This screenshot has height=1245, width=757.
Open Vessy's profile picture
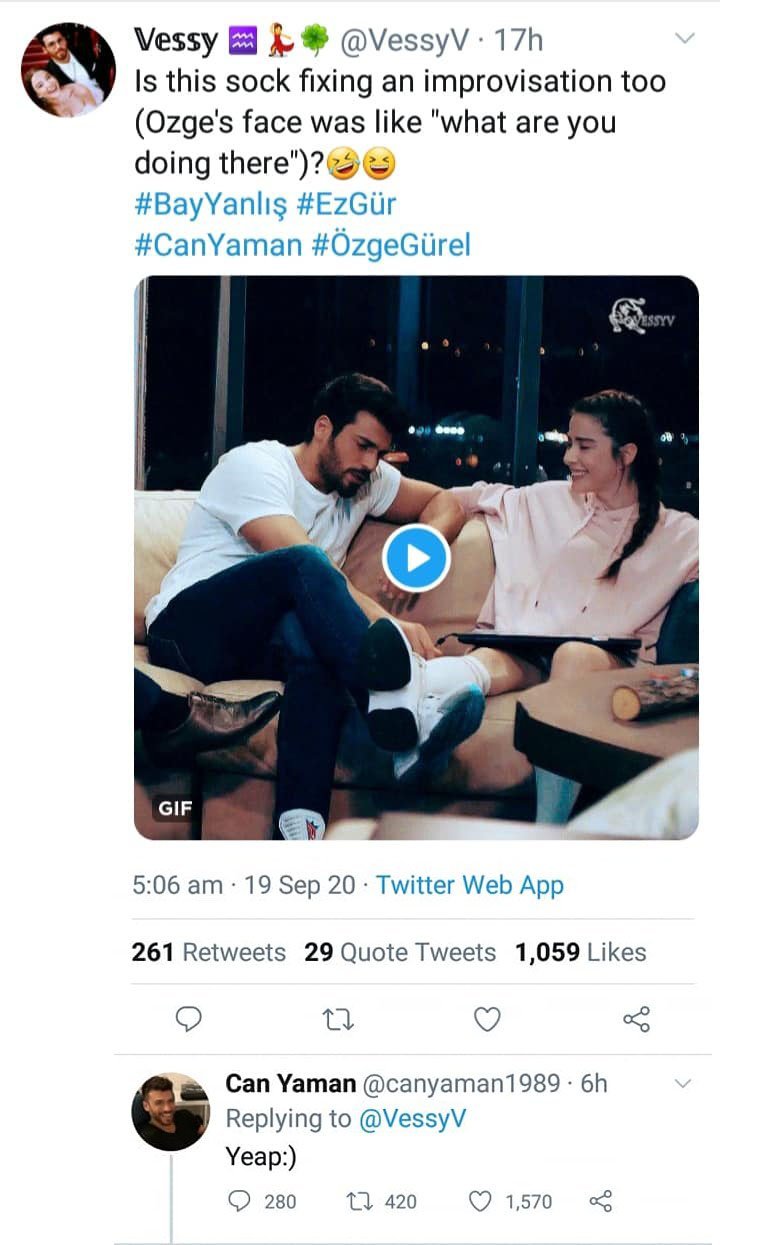pos(68,70)
